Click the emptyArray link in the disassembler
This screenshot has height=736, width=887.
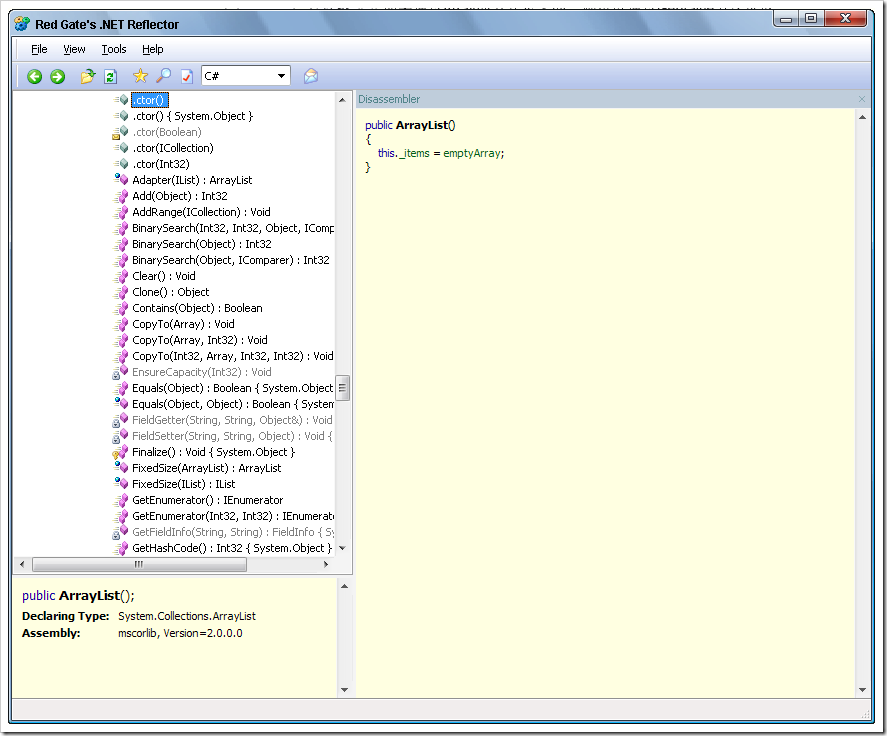[472, 153]
